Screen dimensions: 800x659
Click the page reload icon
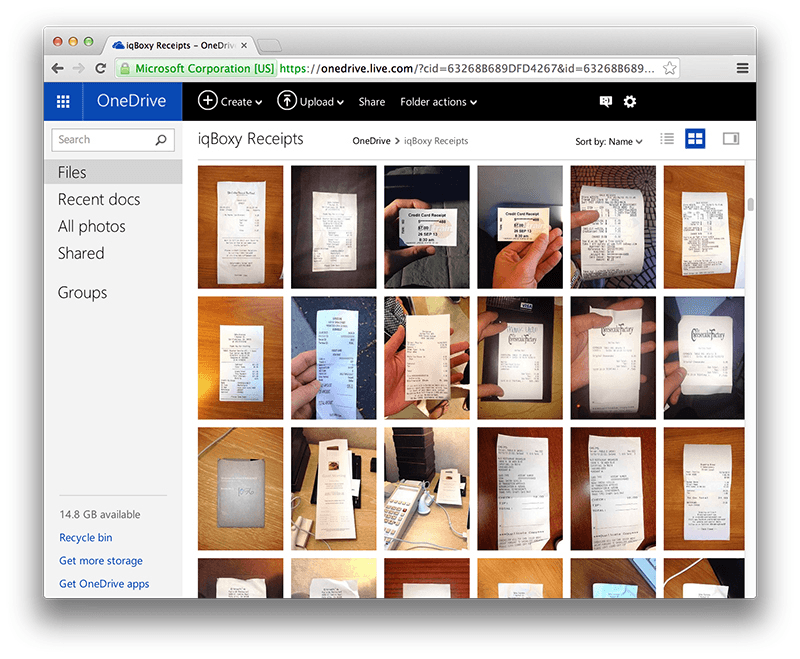101,68
